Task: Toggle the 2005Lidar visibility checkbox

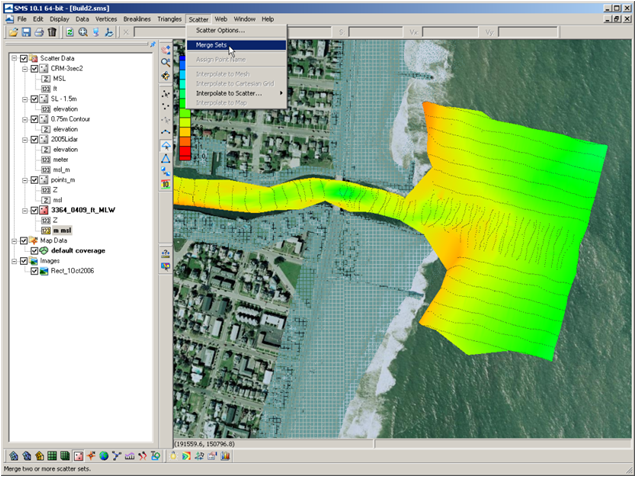Action: pyautogui.click(x=34, y=140)
